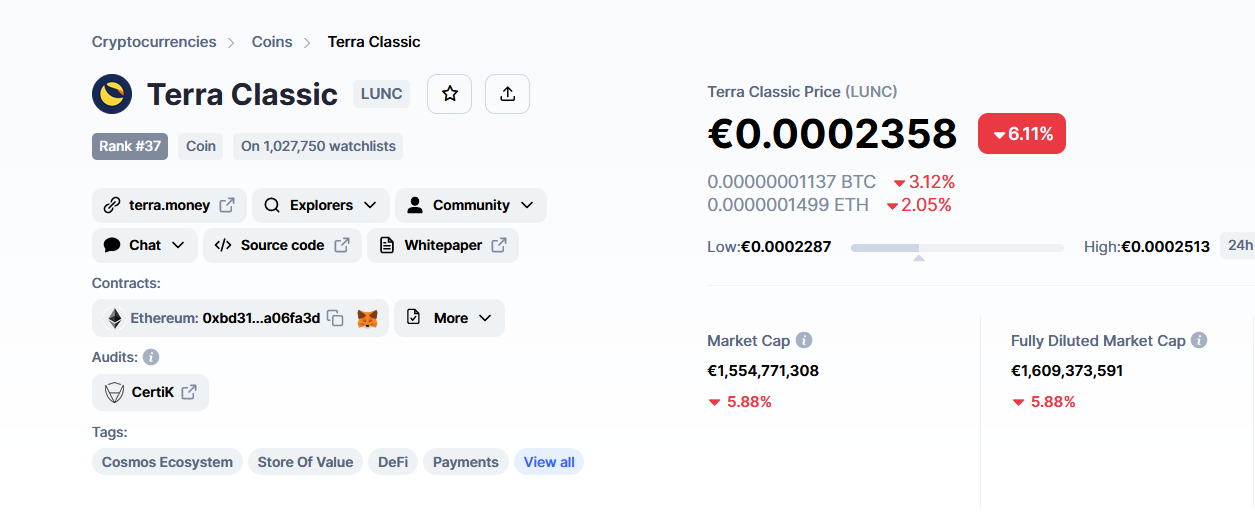
Task: Open the 24h time range selector
Action: [x=1238, y=245]
